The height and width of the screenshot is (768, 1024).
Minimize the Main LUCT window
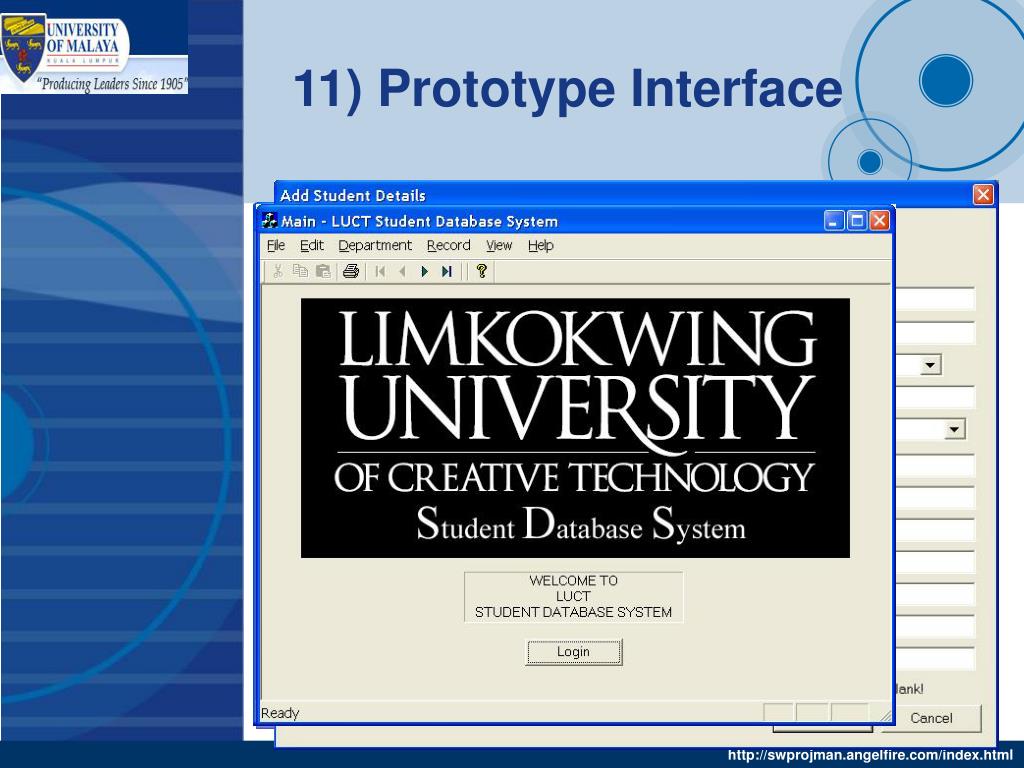click(834, 221)
